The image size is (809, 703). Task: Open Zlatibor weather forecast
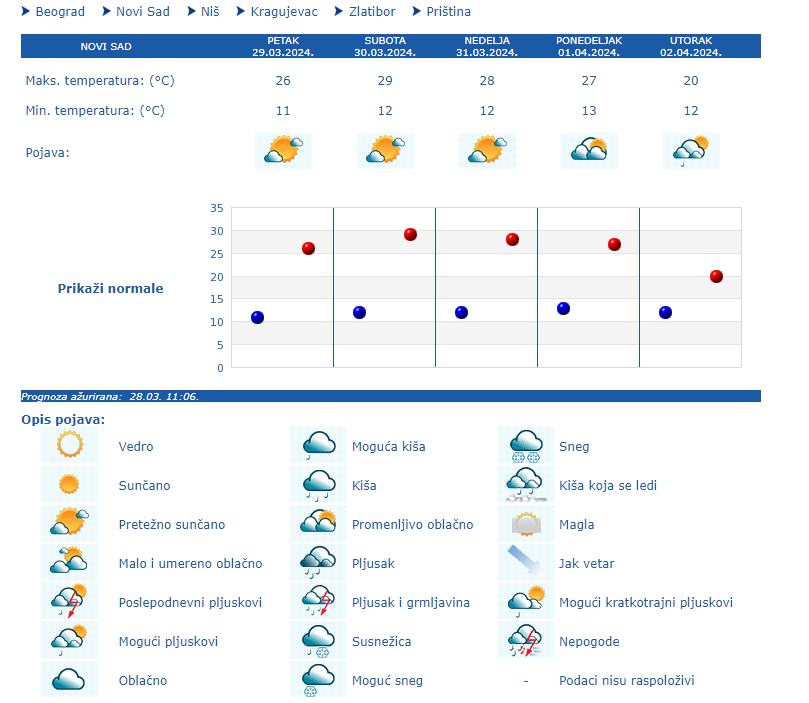(x=371, y=12)
